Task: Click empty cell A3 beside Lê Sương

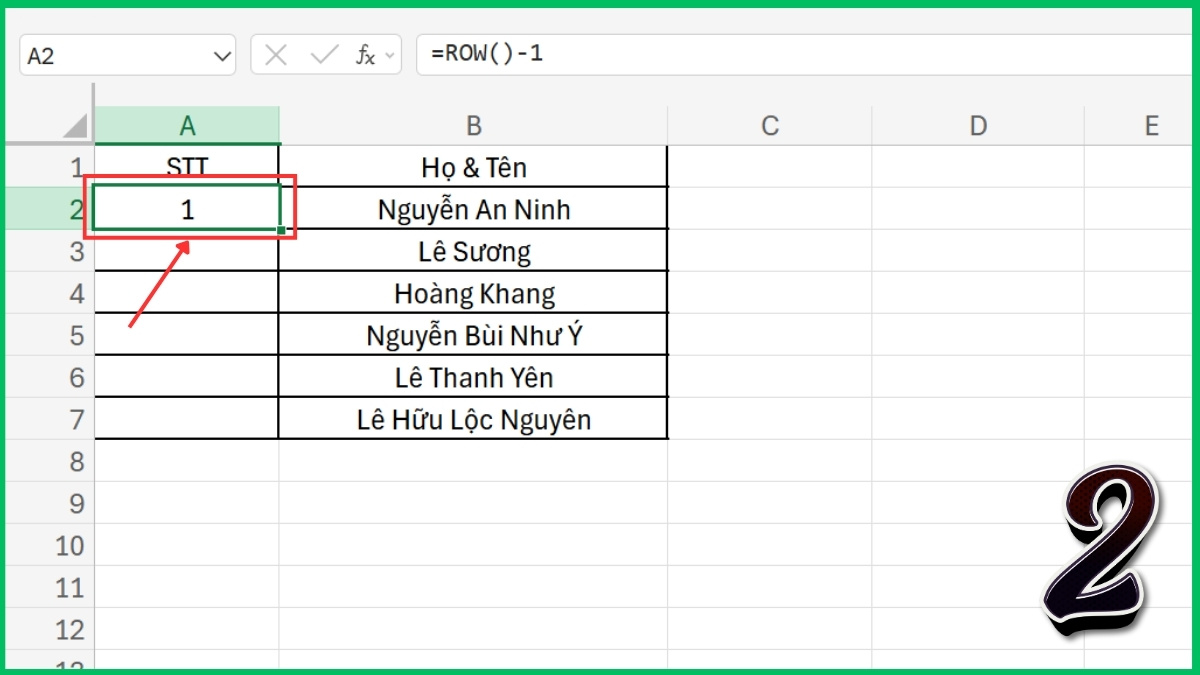Action: (x=187, y=251)
